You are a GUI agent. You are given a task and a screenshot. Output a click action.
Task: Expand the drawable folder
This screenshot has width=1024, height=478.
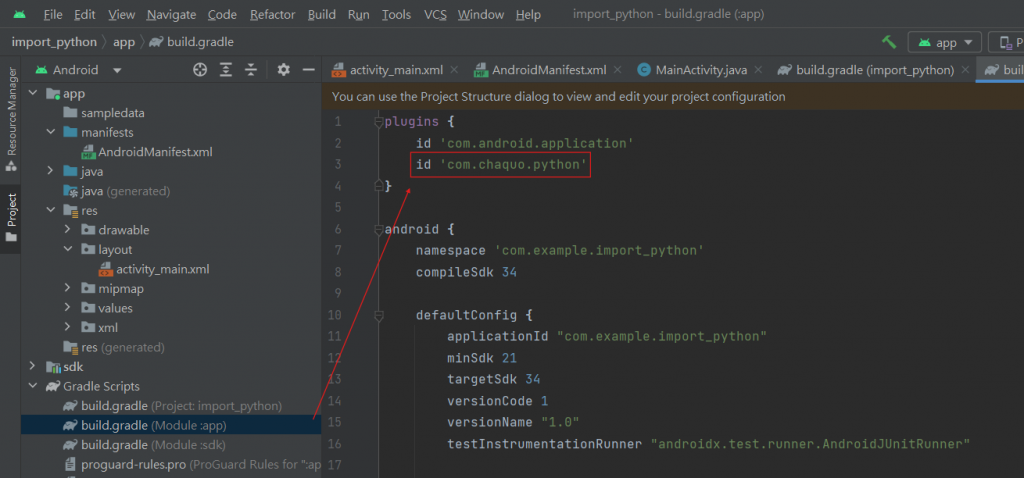pos(69,230)
